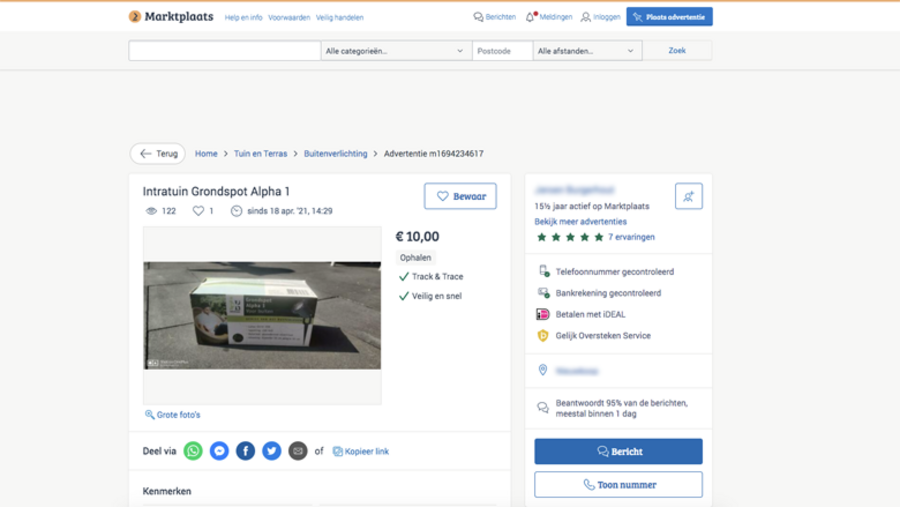
Task: Click the follow seller icon button
Action: [689, 196]
